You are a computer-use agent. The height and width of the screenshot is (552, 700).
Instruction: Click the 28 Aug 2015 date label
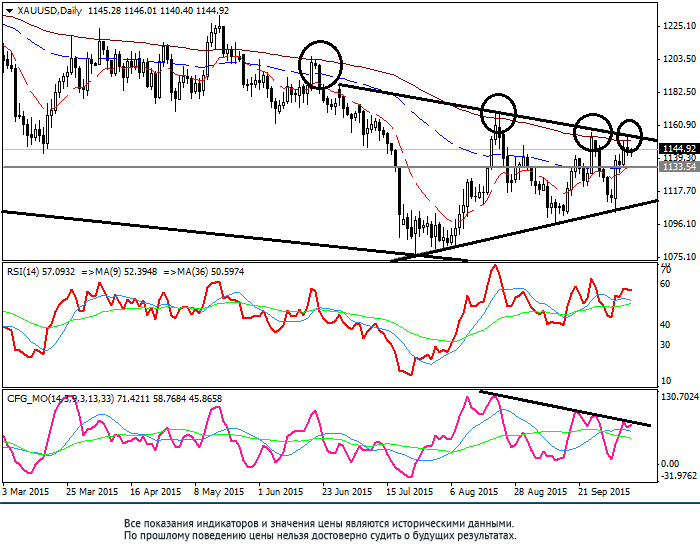click(x=540, y=492)
